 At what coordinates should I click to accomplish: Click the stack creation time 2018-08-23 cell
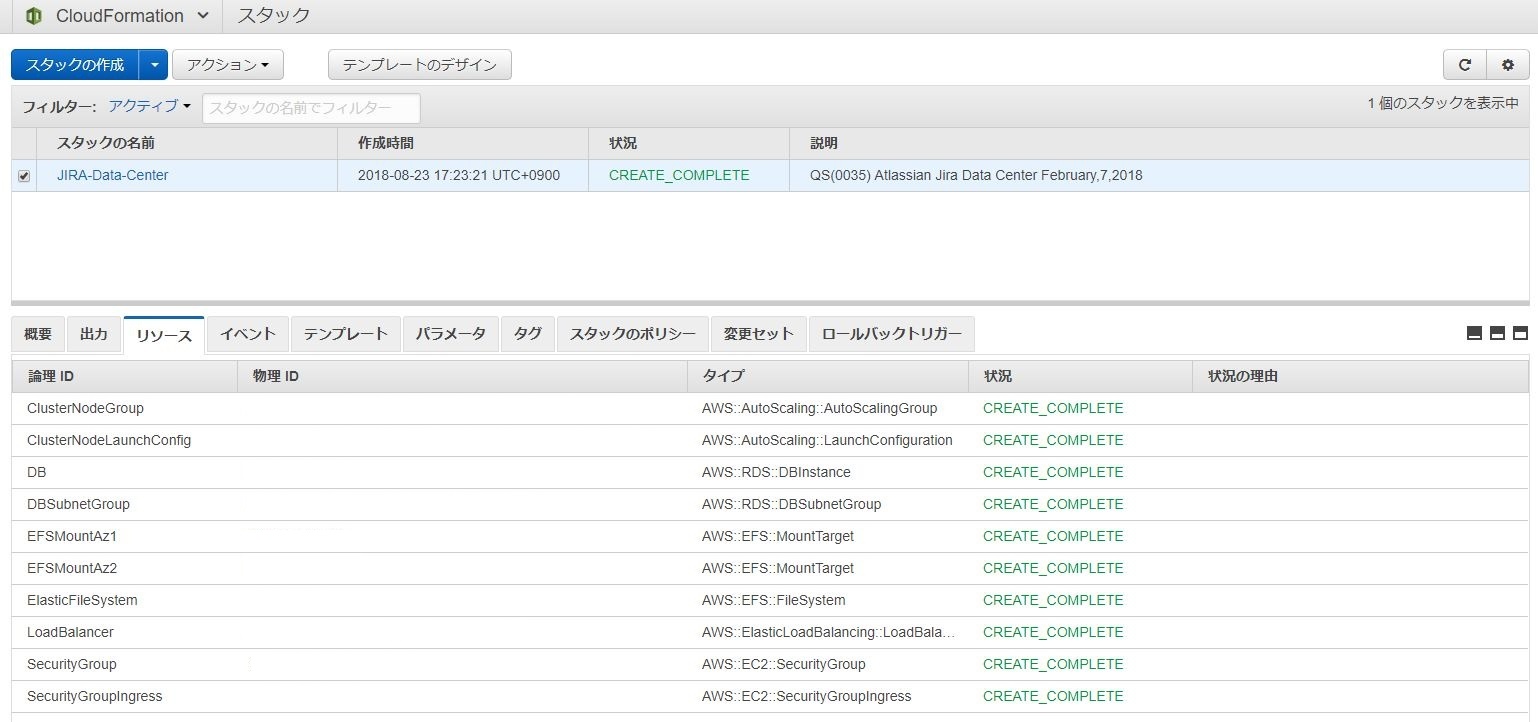point(459,175)
